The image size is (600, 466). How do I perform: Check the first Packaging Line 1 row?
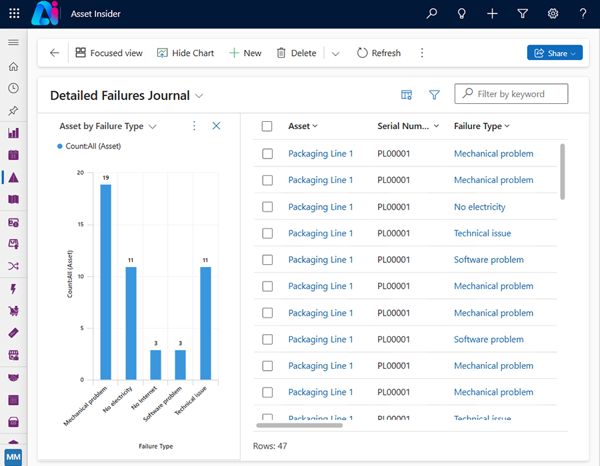[267, 154]
